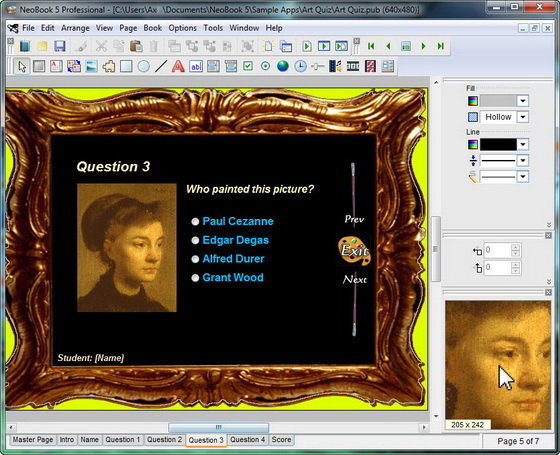560x455 pixels.
Task: Switch to the Master Page tab
Action: [32, 440]
